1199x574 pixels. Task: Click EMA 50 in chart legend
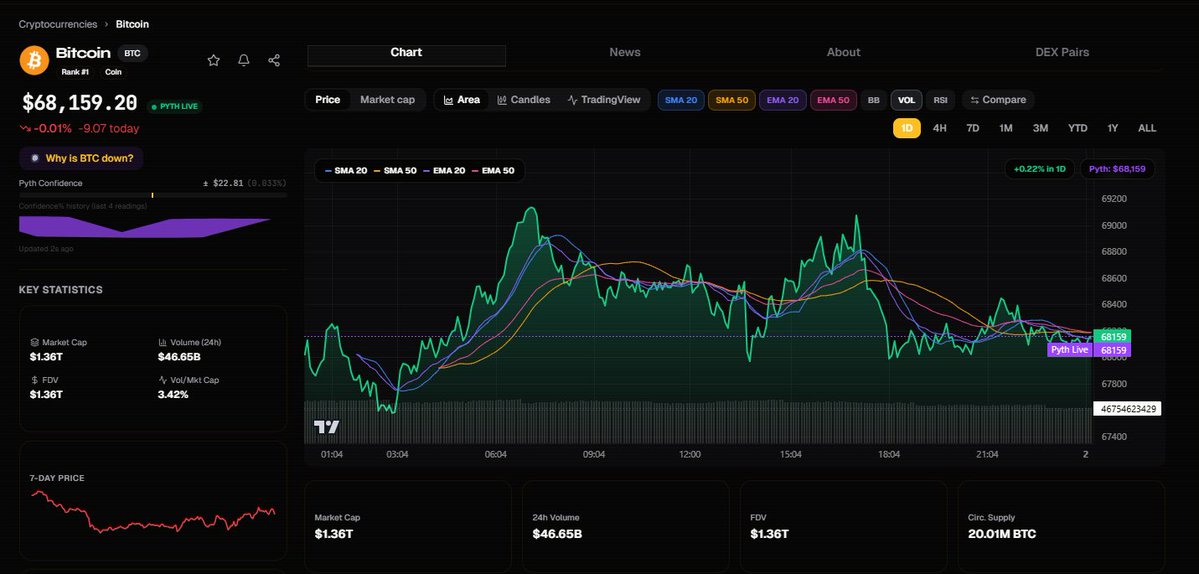click(x=493, y=170)
